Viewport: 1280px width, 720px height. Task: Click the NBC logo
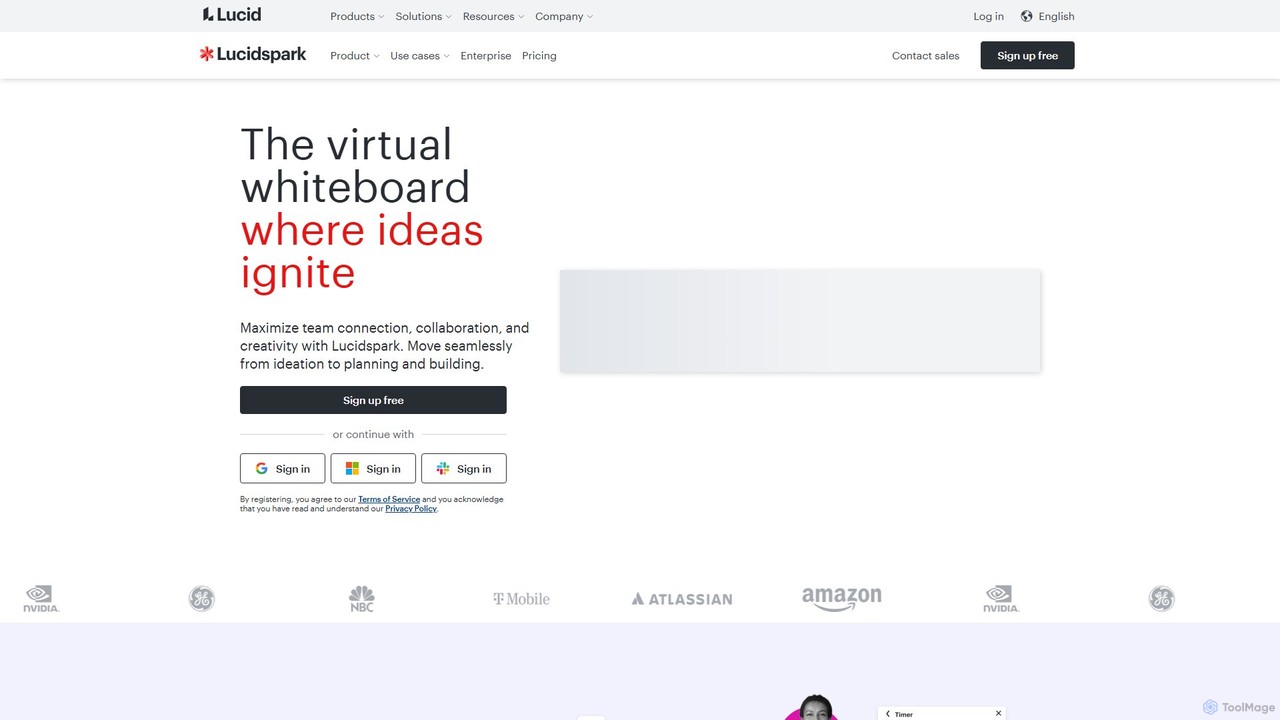361,599
